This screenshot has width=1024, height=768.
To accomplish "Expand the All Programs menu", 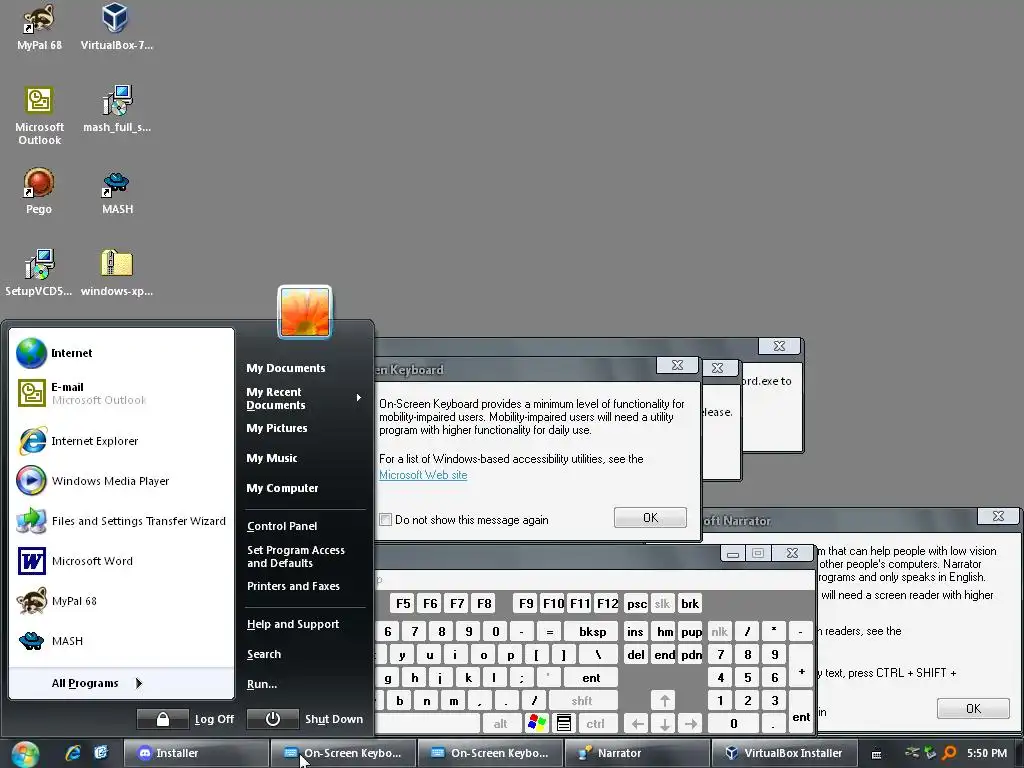I will pyautogui.click(x=121, y=683).
